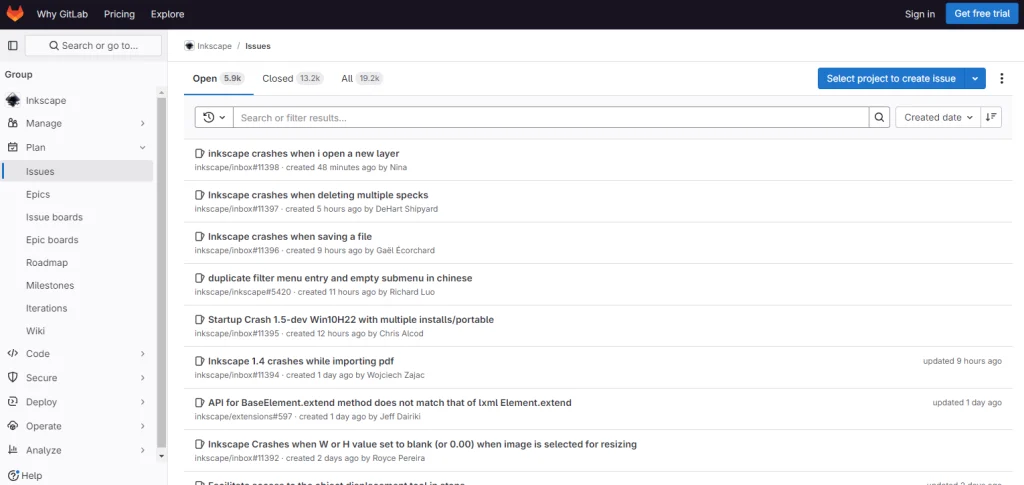The height and width of the screenshot is (485, 1024).
Task: Select Issues in the sidebar
Action: (x=78, y=172)
